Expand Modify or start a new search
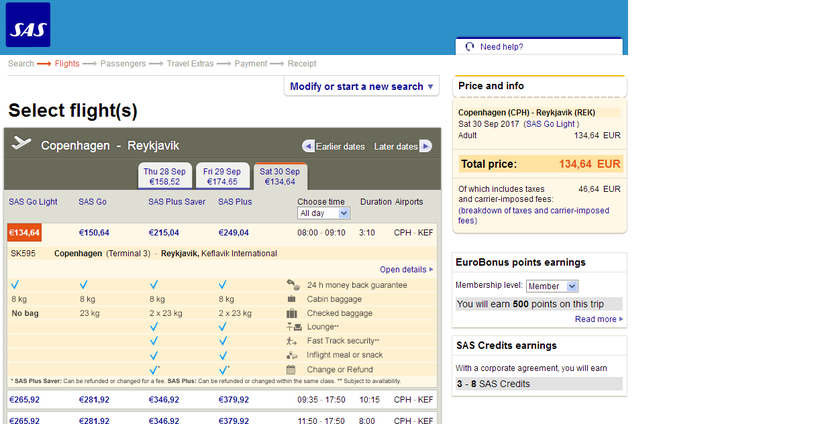This screenshot has width=820, height=424. pyautogui.click(x=362, y=87)
